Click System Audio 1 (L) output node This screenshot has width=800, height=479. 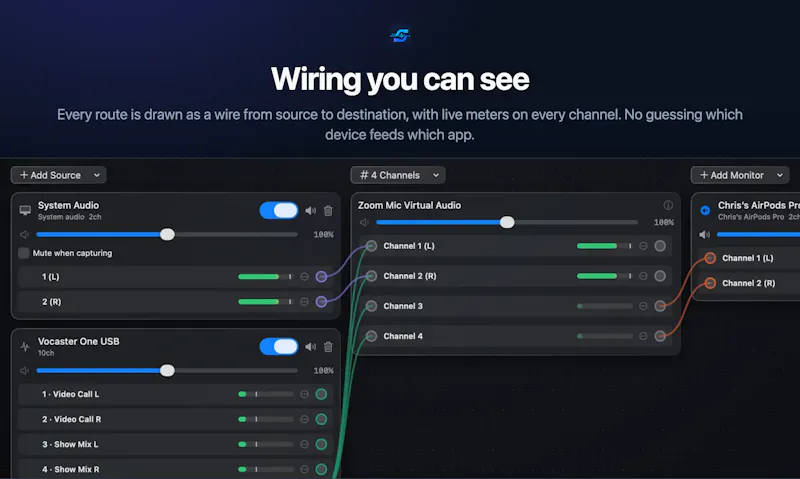click(321, 276)
